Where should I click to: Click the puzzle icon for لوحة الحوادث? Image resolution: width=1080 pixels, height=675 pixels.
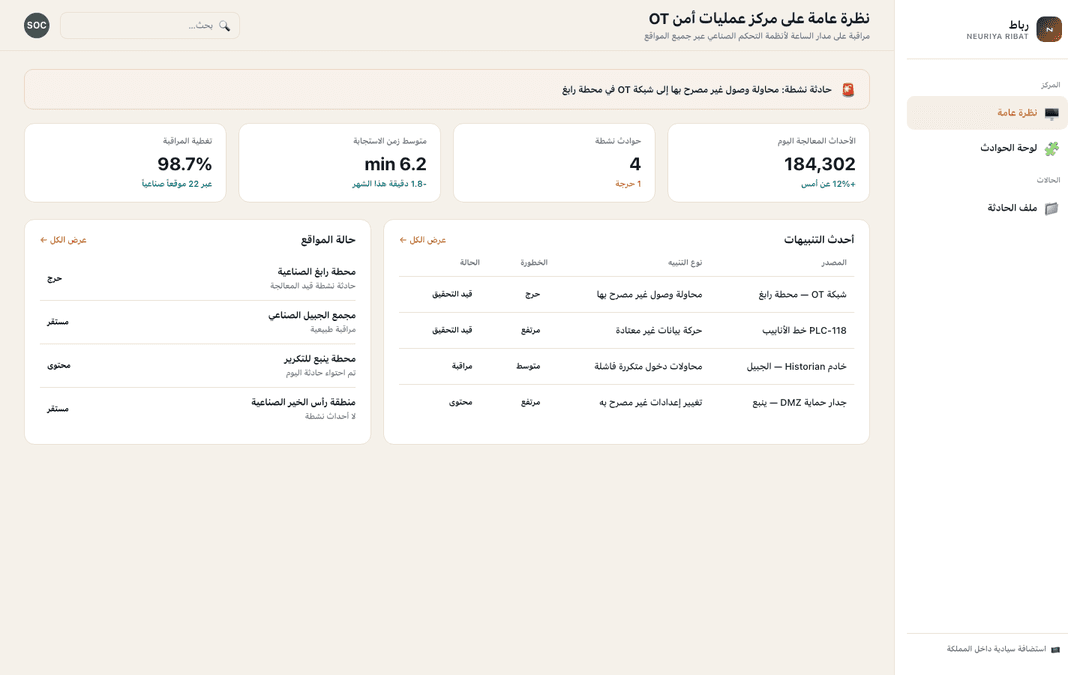(x=1051, y=148)
